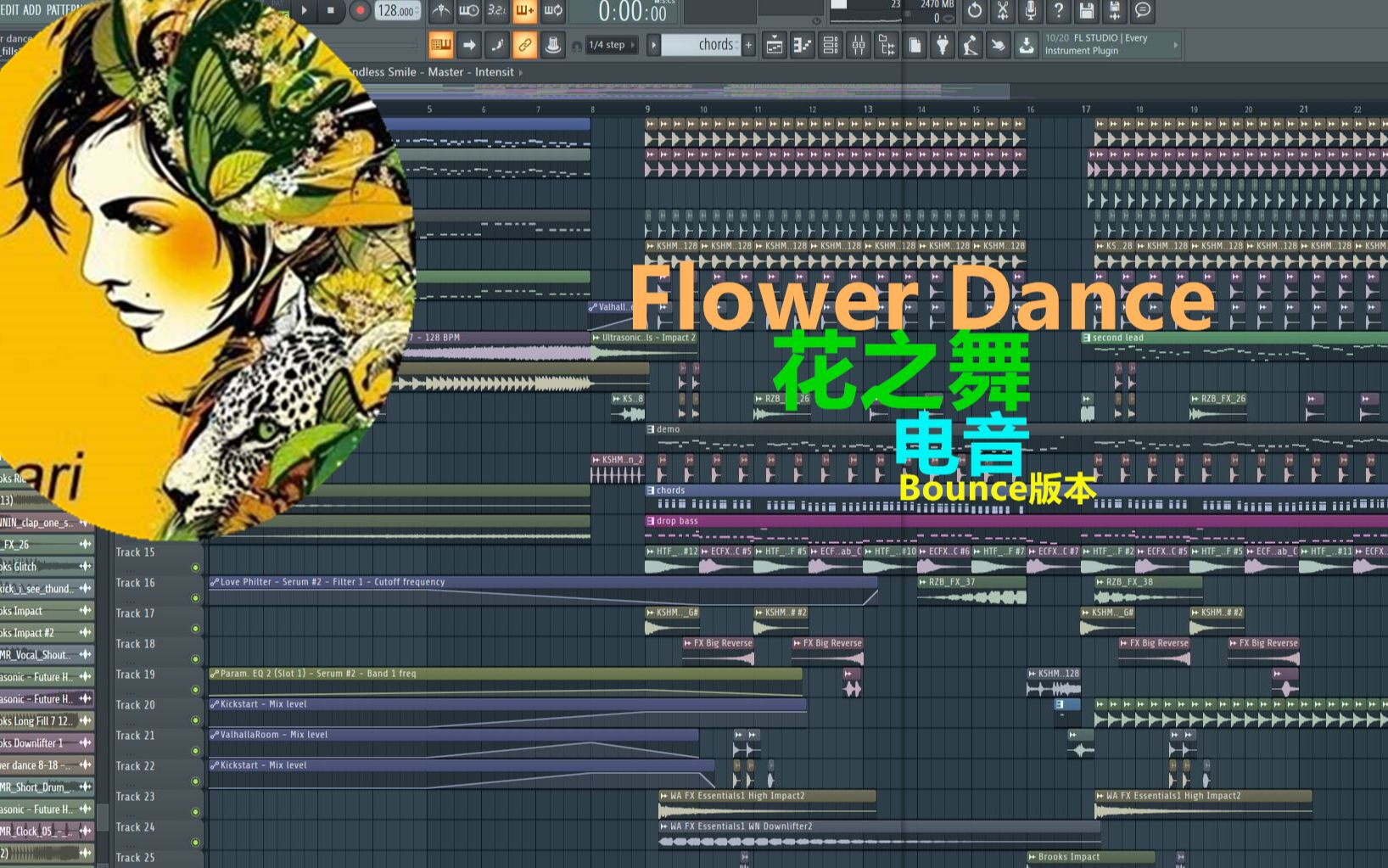Viewport: 1388px width, 868px height.
Task: Open touch controllers hand icon
Action: (x=999, y=45)
